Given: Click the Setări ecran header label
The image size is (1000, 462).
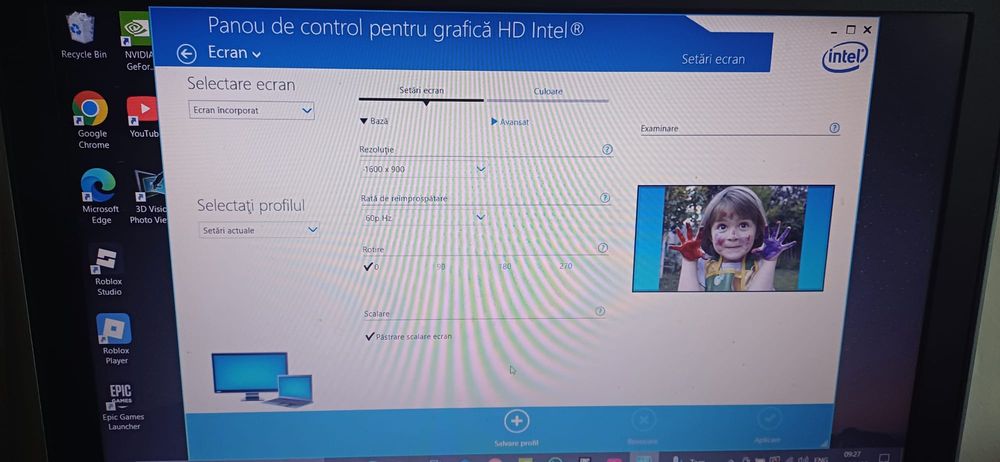Looking at the screenshot, I should click(x=712, y=59).
